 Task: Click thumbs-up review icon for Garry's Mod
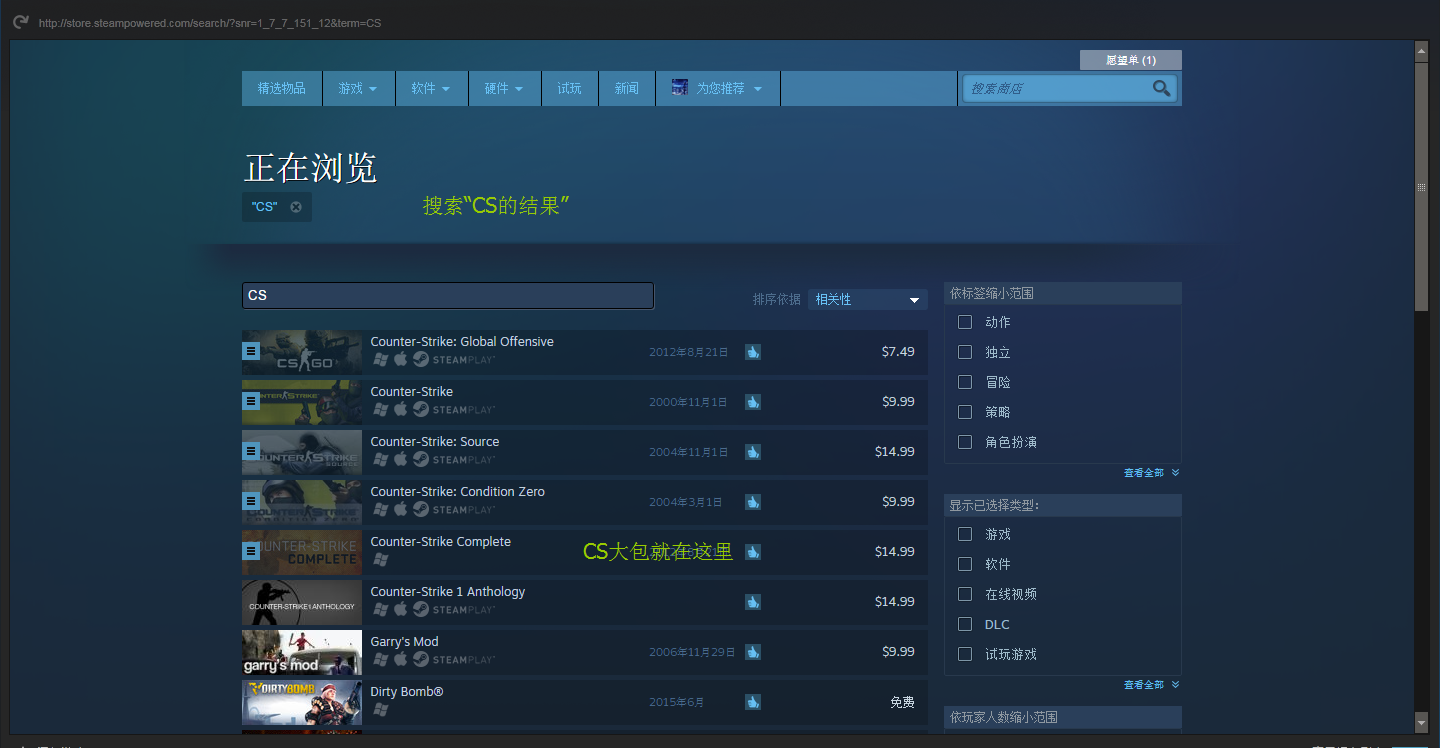753,652
